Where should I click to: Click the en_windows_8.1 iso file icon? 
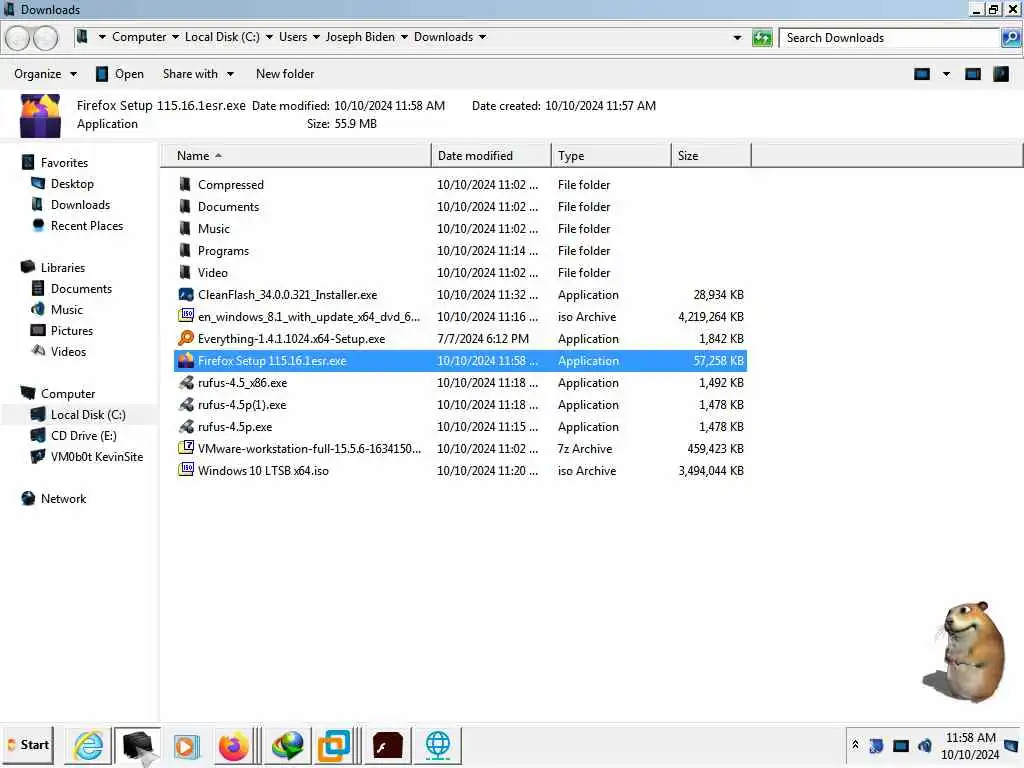185,316
